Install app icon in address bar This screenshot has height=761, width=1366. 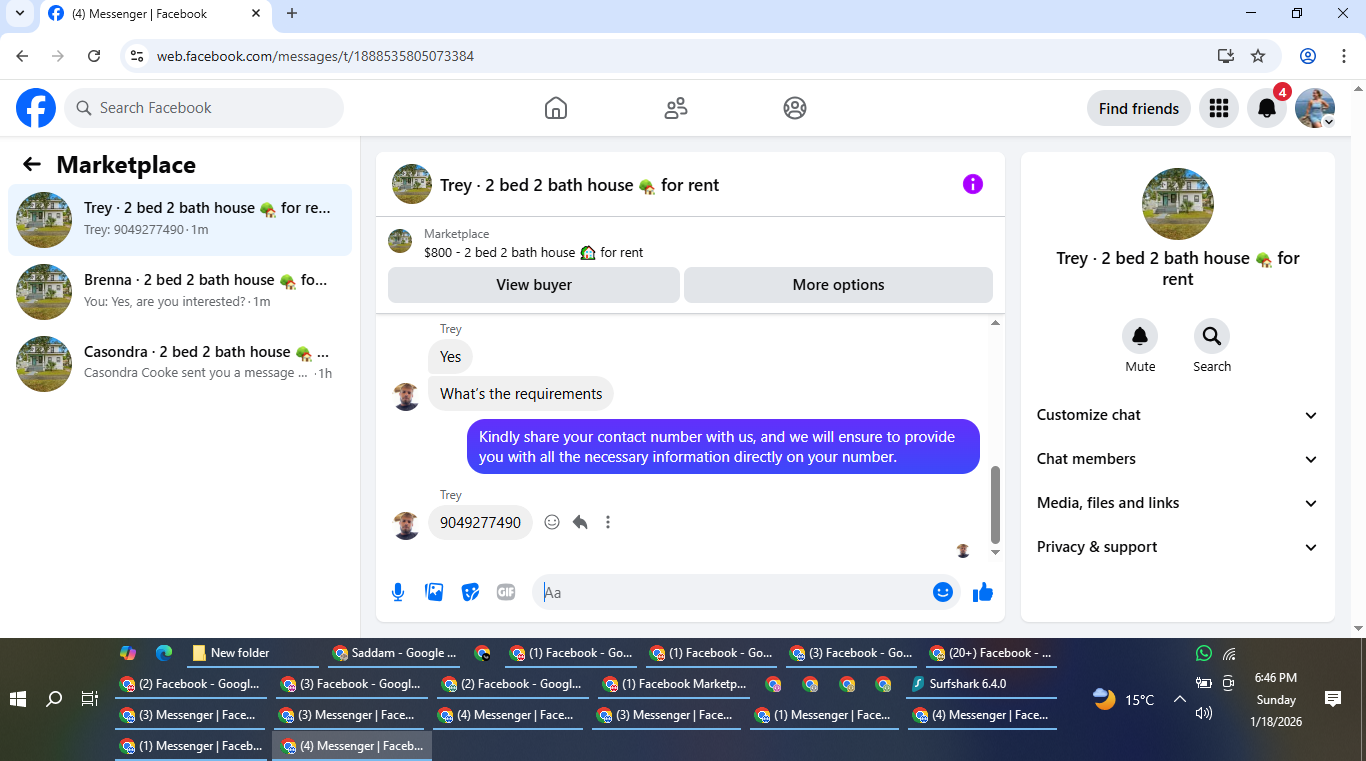click(x=1226, y=56)
